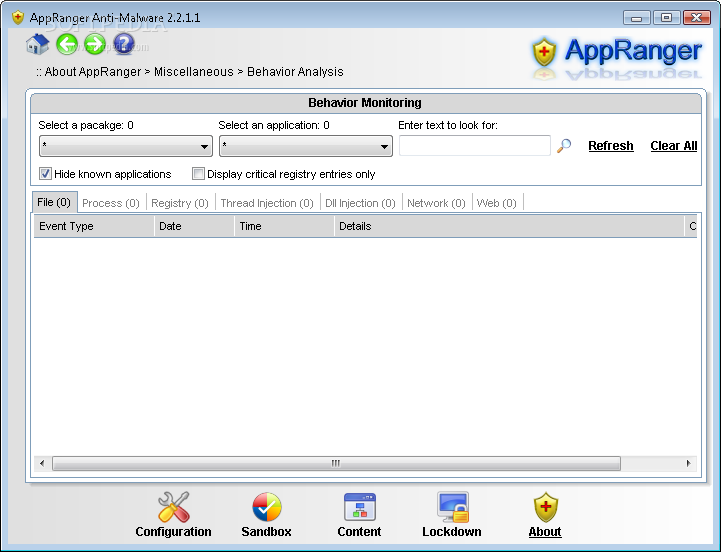This screenshot has height=552, width=721.
Task: Click the scrollbar right arrow
Action: pos(688,463)
